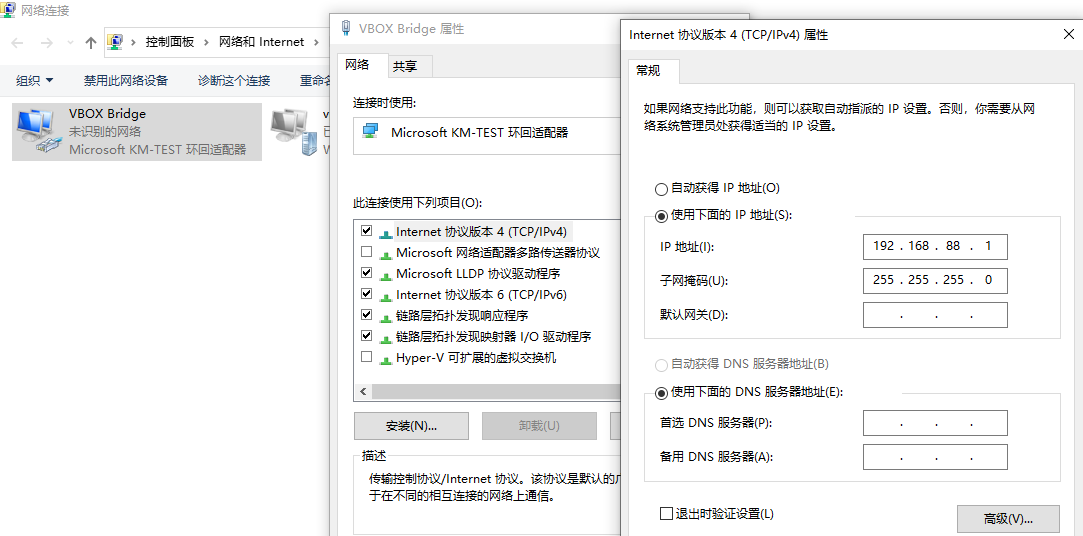
Task: Click the icon beside Internet 协议版本 6
Action: coord(385,296)
